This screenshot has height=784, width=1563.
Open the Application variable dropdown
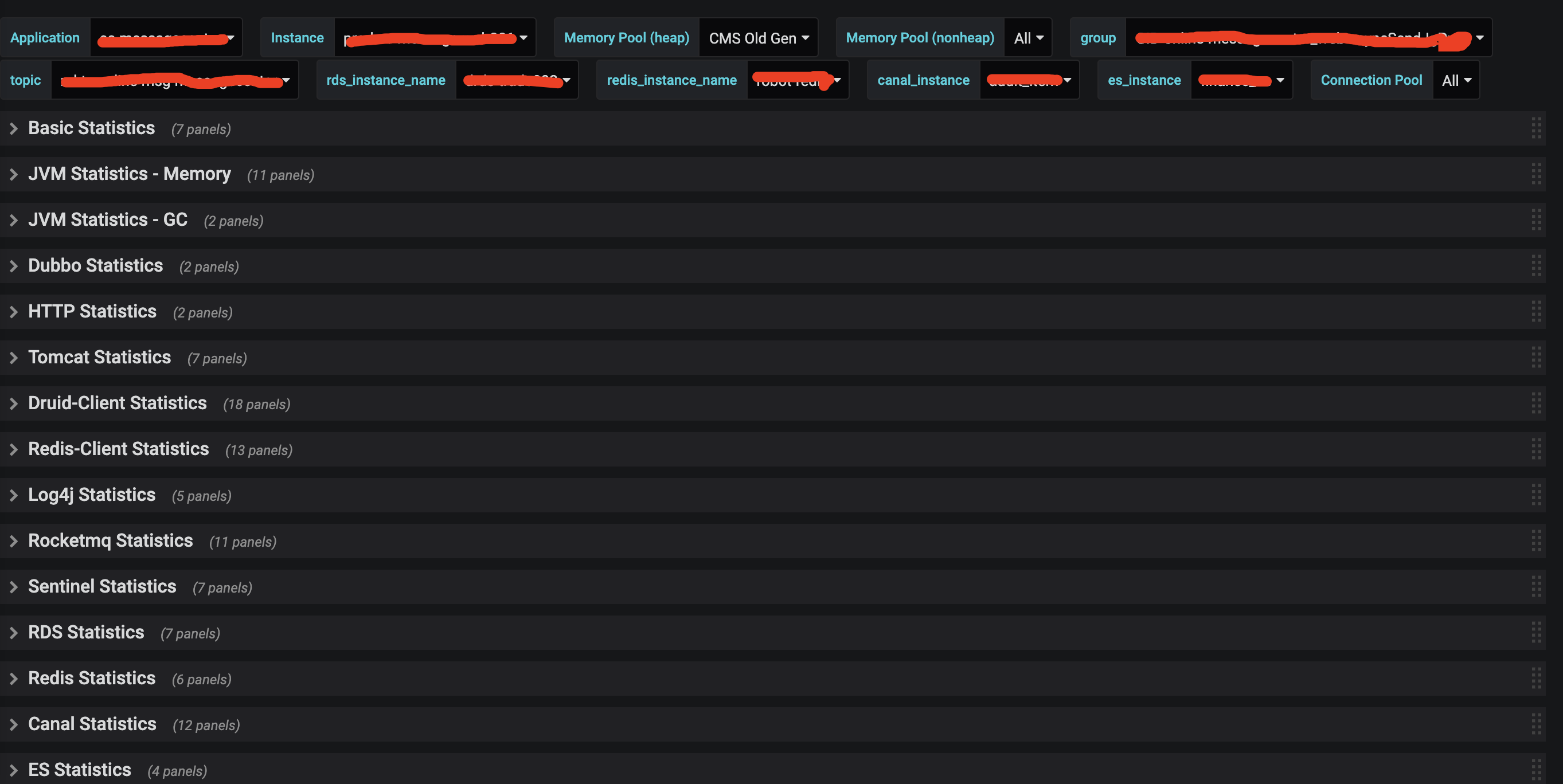pyautogui.click(x=166, y=38)
